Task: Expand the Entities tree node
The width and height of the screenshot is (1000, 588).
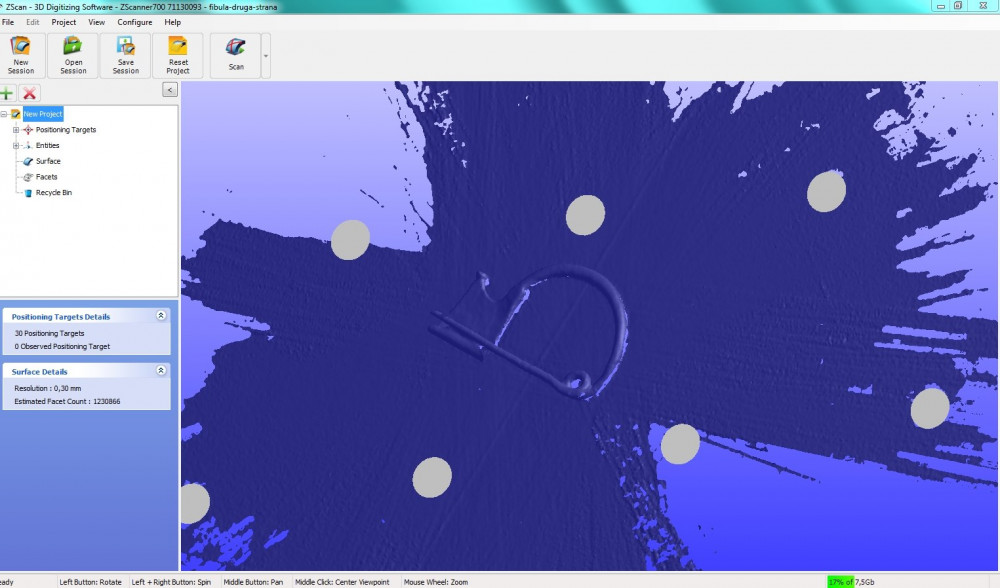Action: tap(16, 146)
